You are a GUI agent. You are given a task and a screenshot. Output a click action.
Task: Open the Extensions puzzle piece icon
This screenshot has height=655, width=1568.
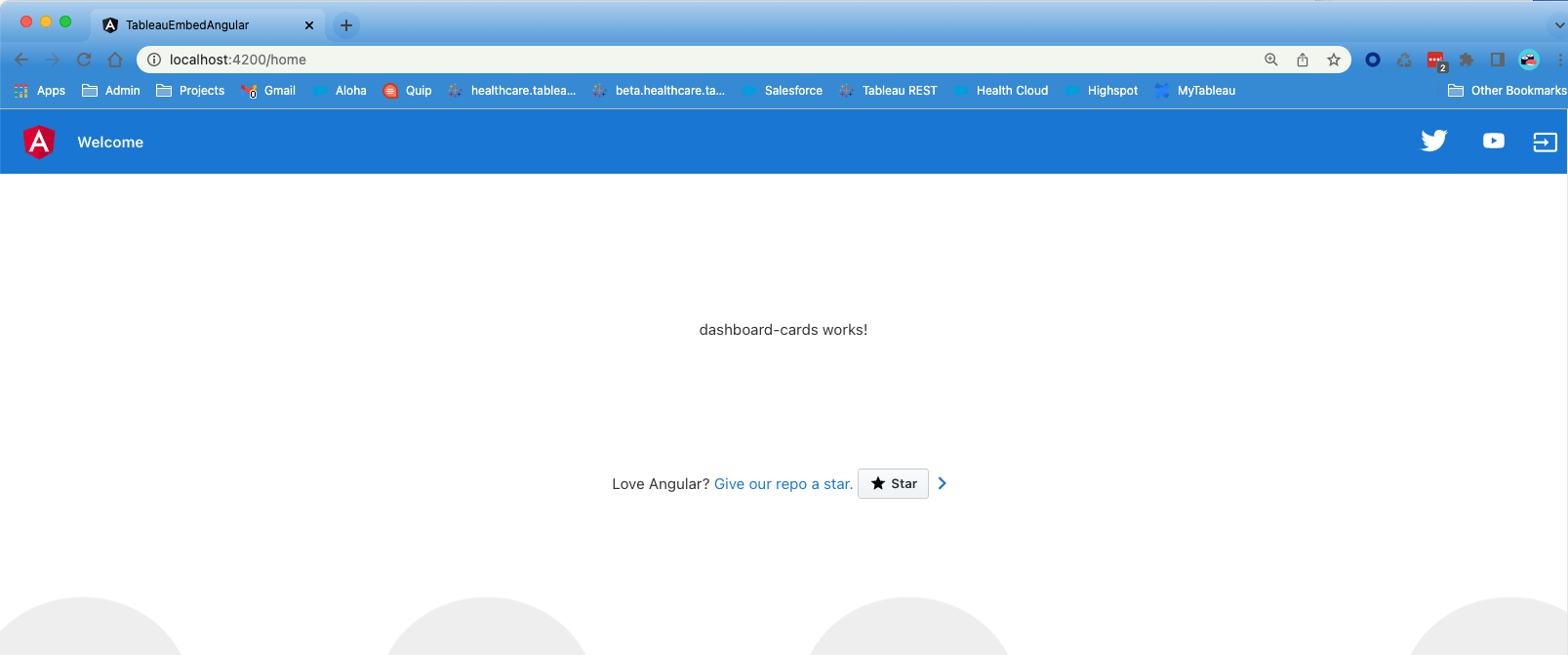click(x=1466, y=60)
